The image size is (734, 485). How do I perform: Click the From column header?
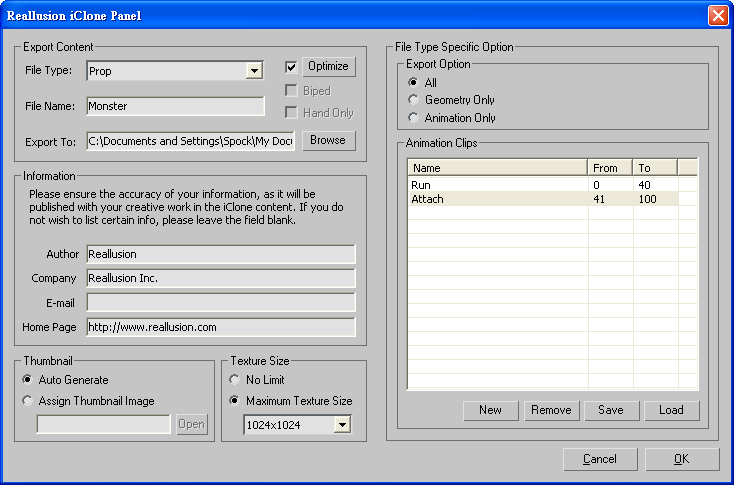point(610,168)
